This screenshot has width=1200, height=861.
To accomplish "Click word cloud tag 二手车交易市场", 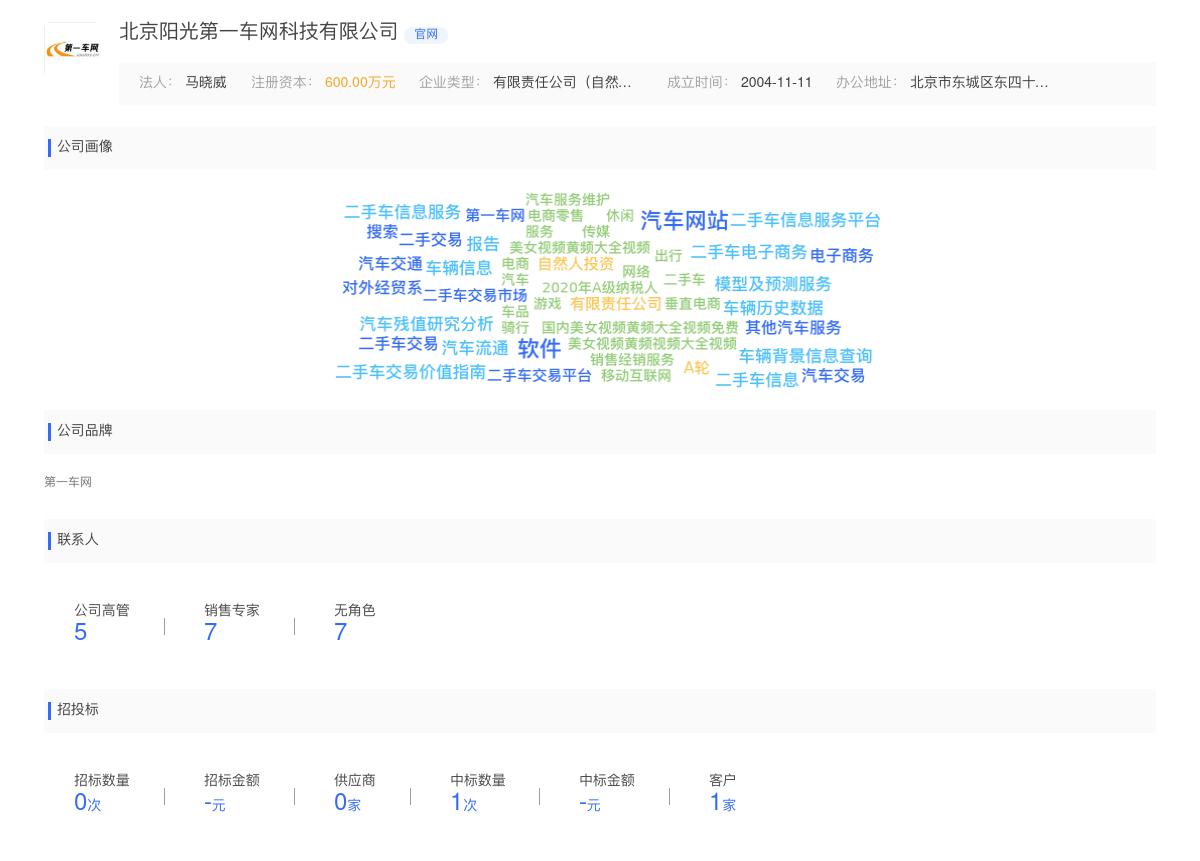I will 474,296.
